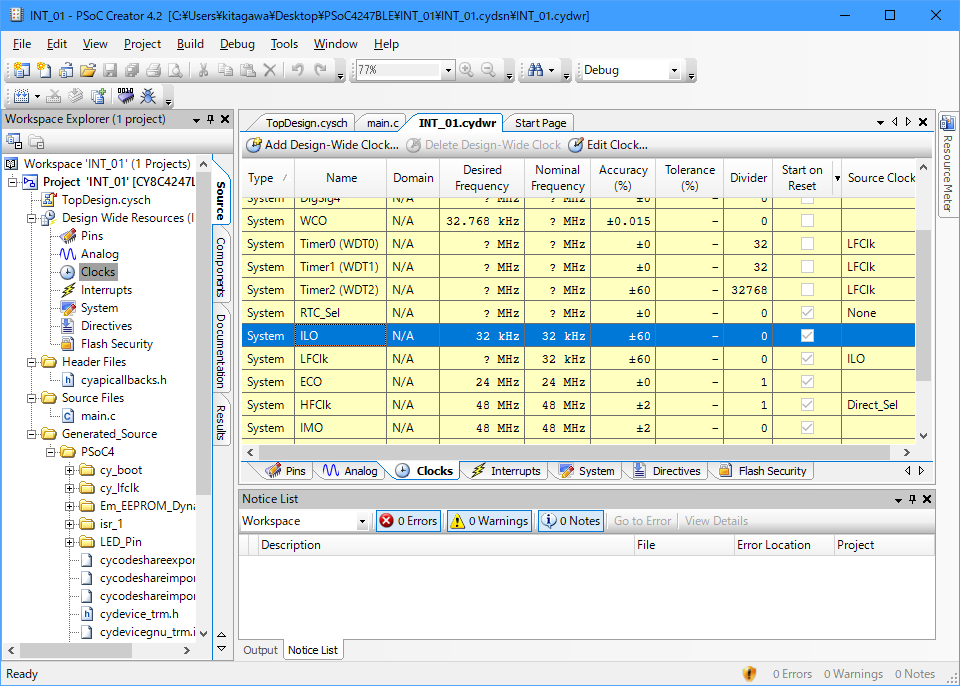Switch to the main.c editor tab
The image size is (960, 686).
point(382,123)
